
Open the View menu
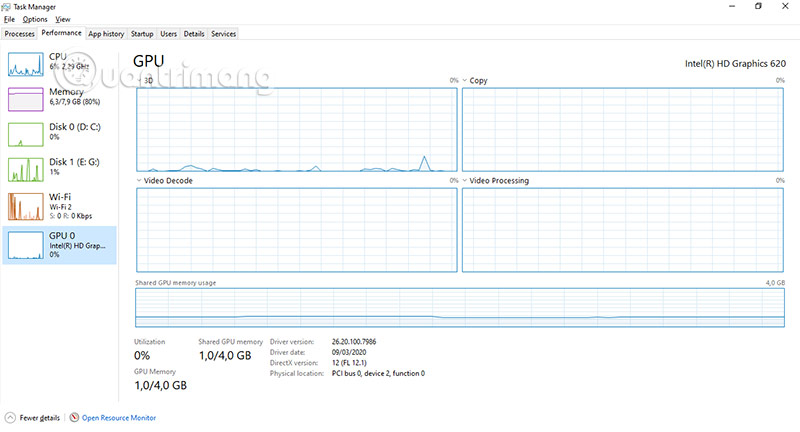[x=63, y=19]
